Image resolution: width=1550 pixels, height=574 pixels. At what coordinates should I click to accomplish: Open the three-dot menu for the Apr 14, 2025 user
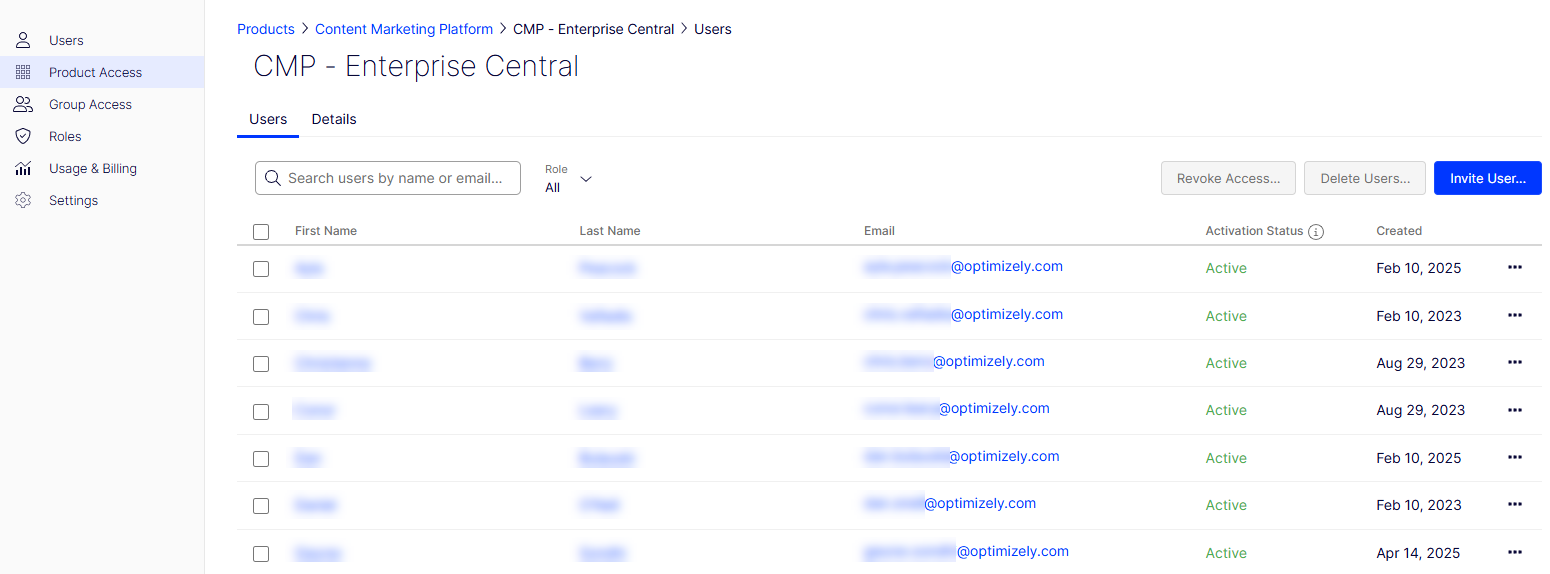coord(1514,552)
